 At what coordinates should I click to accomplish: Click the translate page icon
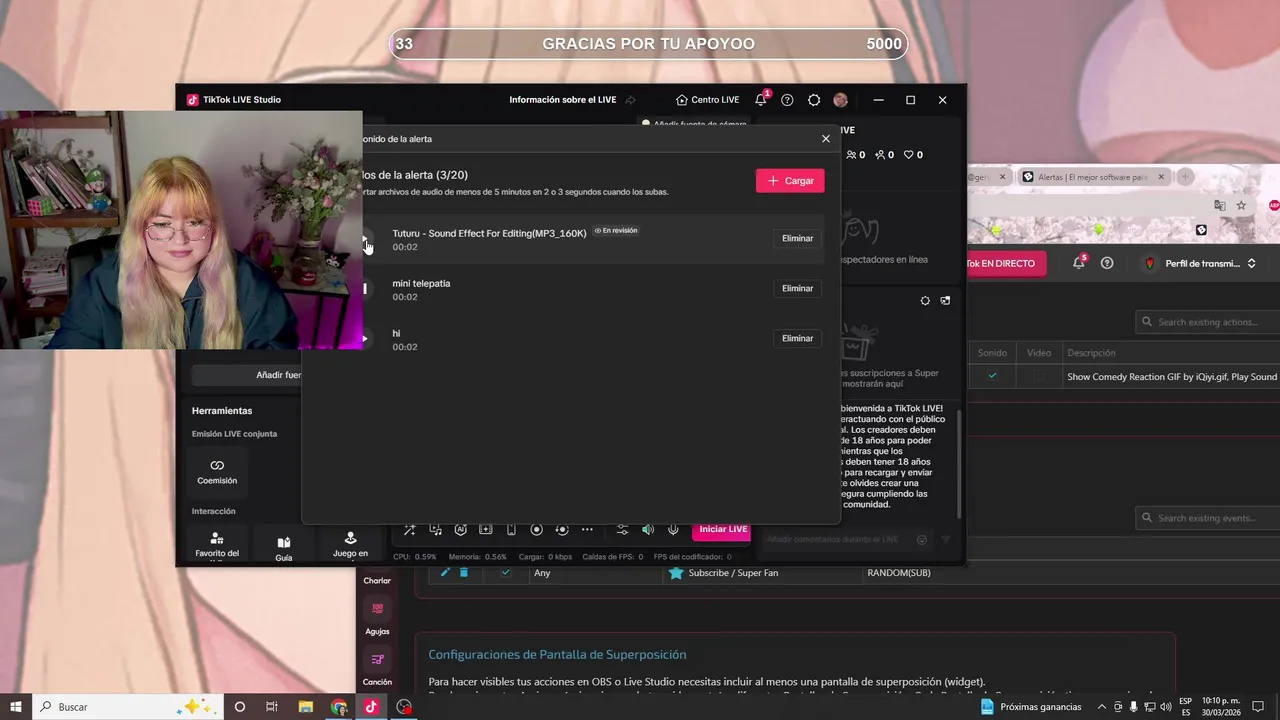click(x=1219, y=205)
